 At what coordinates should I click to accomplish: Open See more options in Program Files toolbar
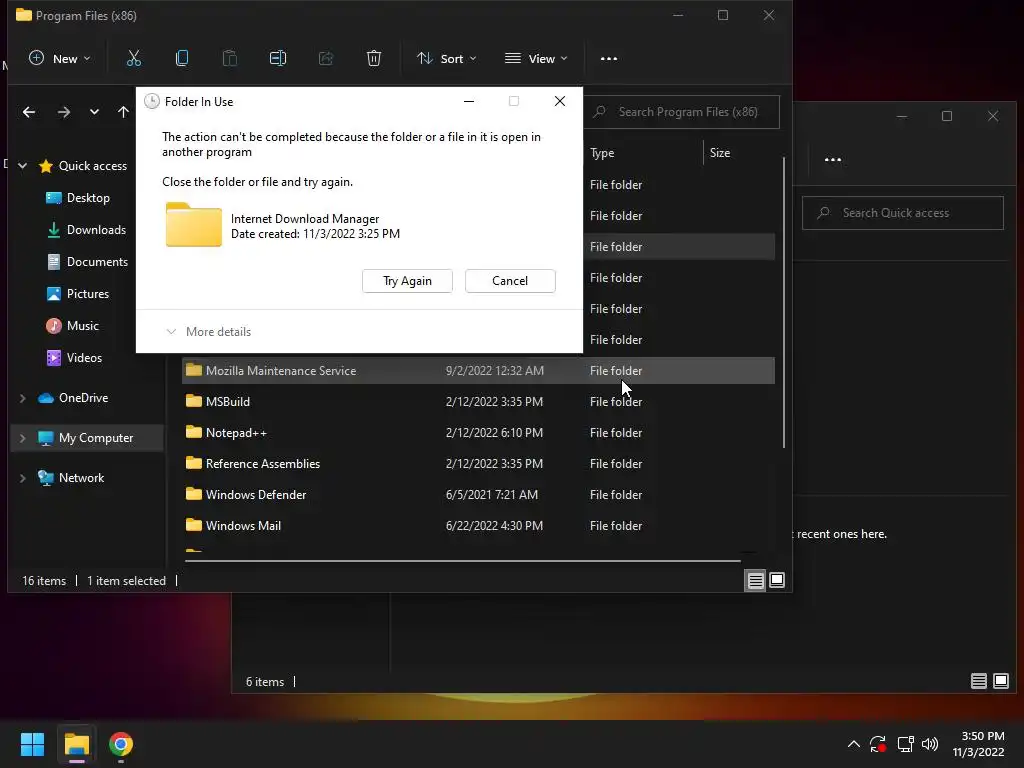coord(609,59)
